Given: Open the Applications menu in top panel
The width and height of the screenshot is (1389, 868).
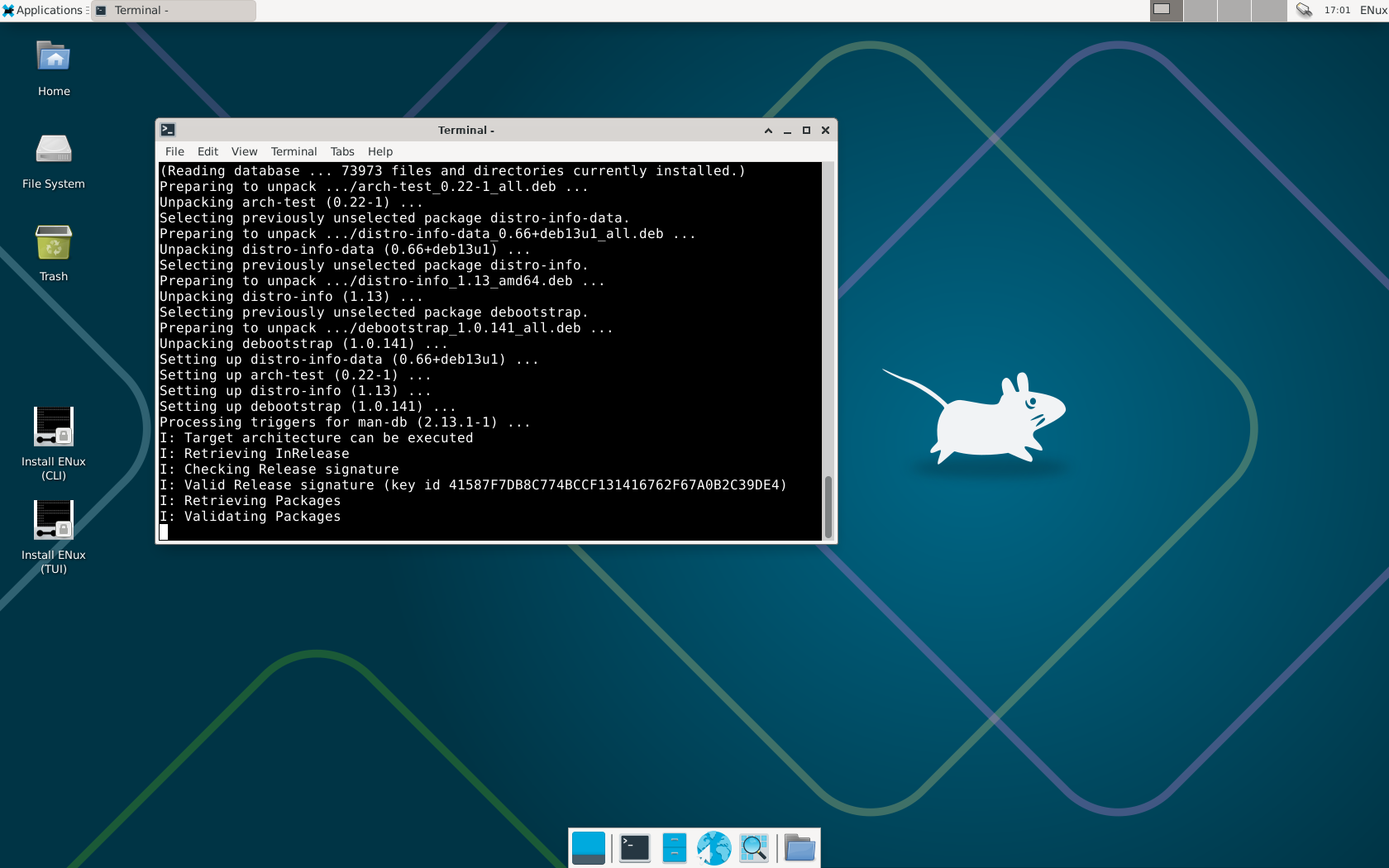Looking at the screenshot, I should (44, 10).
